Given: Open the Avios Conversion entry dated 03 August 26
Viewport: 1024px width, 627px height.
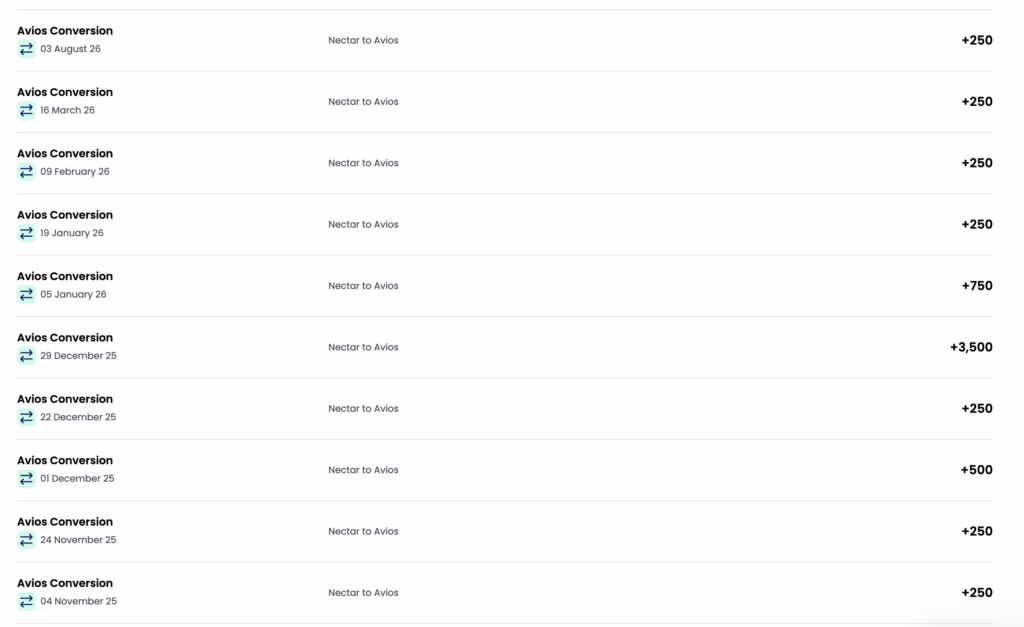Looking at the screenshot, I should point(505,40).
